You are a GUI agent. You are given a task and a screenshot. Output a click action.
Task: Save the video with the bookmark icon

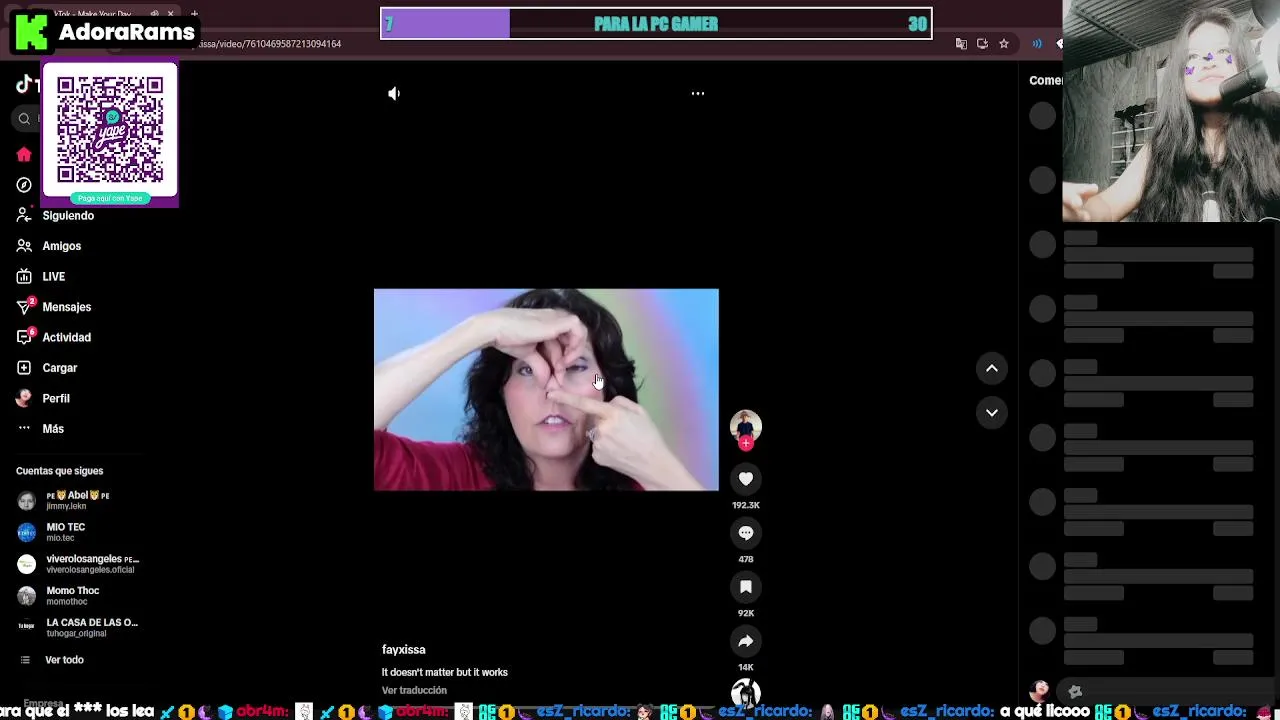pos(746,587)
